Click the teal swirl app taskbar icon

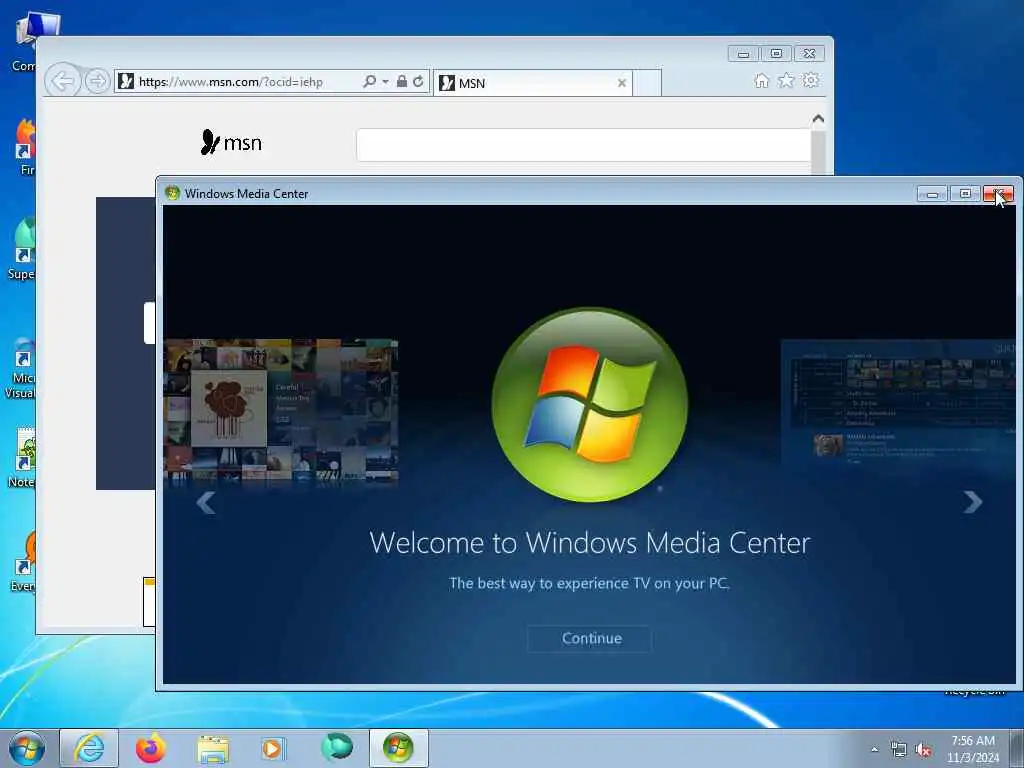337,747
